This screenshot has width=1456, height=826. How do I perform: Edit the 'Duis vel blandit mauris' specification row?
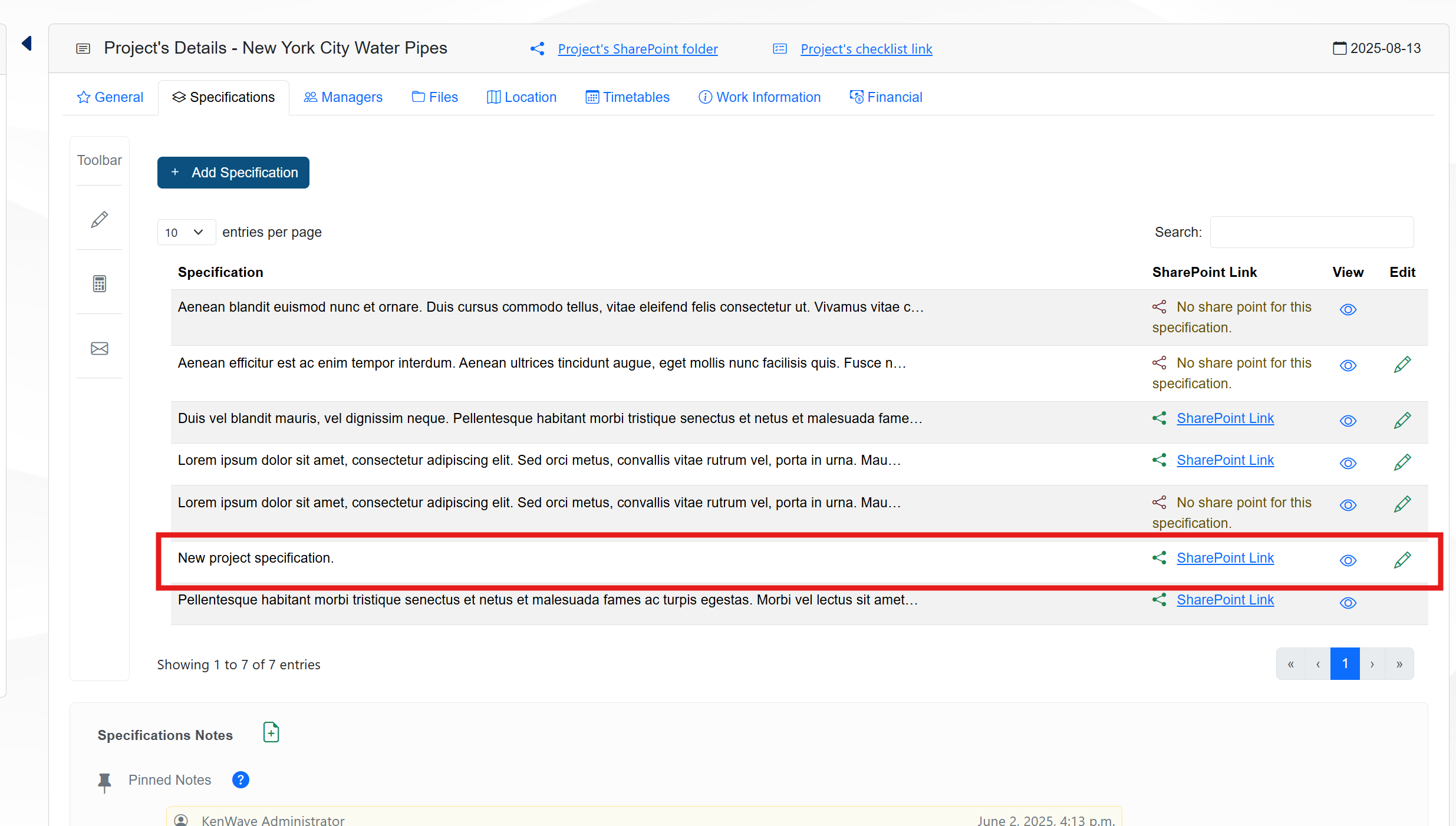pos(1402,420)
